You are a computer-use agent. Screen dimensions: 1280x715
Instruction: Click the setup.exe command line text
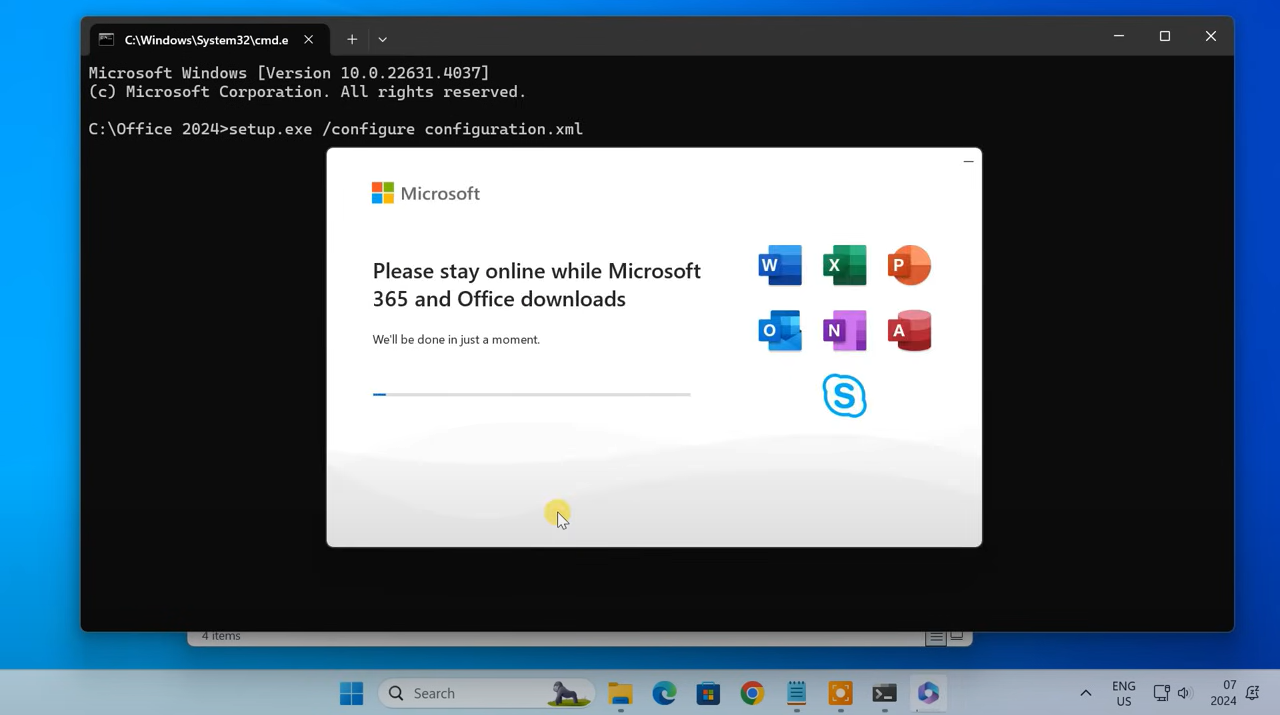pyautogui.click(x=335, y=129)
